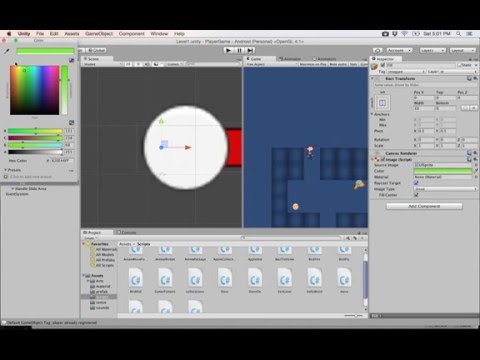This screenshot has height=360, width=480.
Task: Click the anchor presets stretch box
Action: tap(382, 103)
